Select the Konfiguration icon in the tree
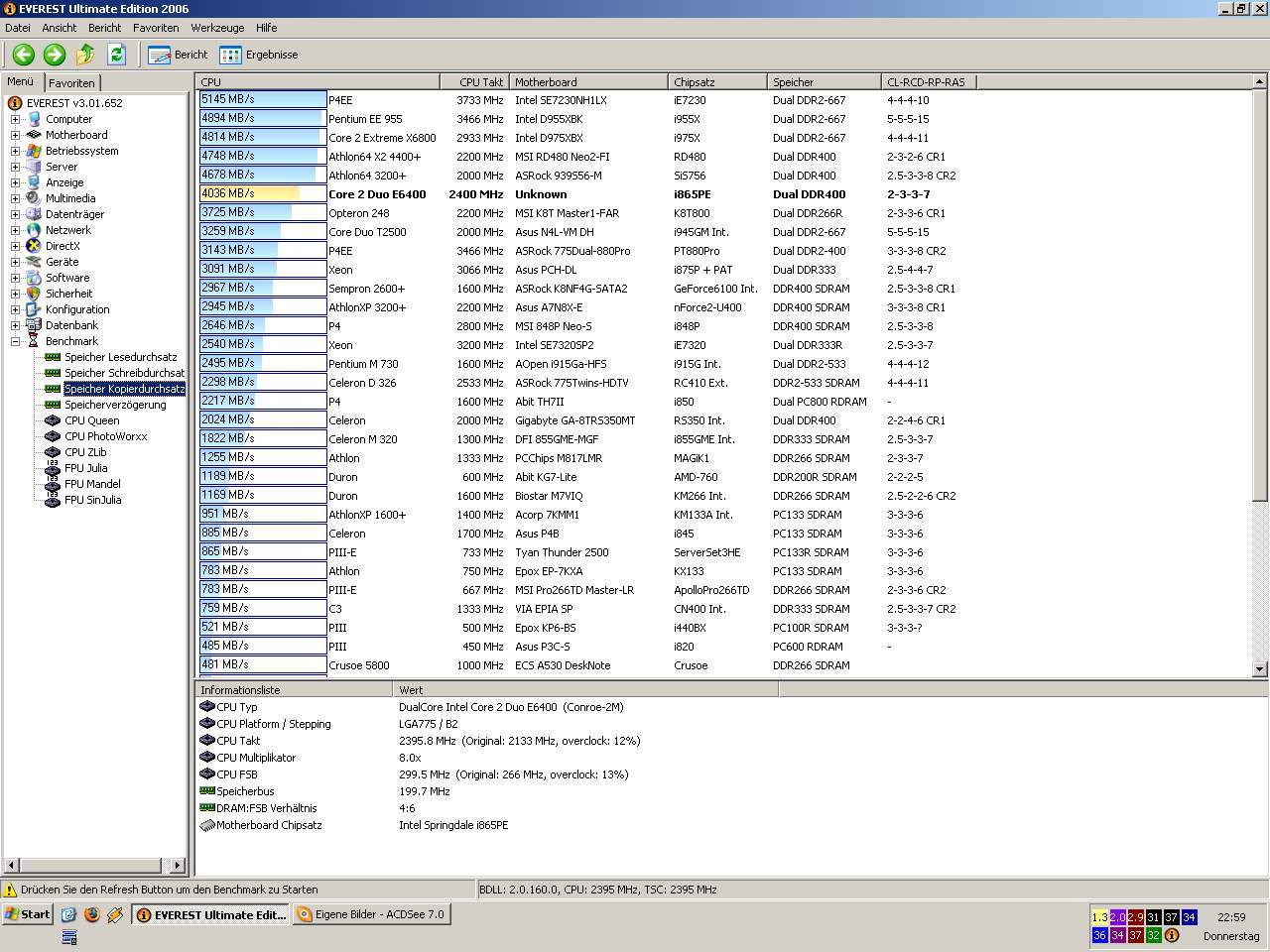 pos(34,309)
